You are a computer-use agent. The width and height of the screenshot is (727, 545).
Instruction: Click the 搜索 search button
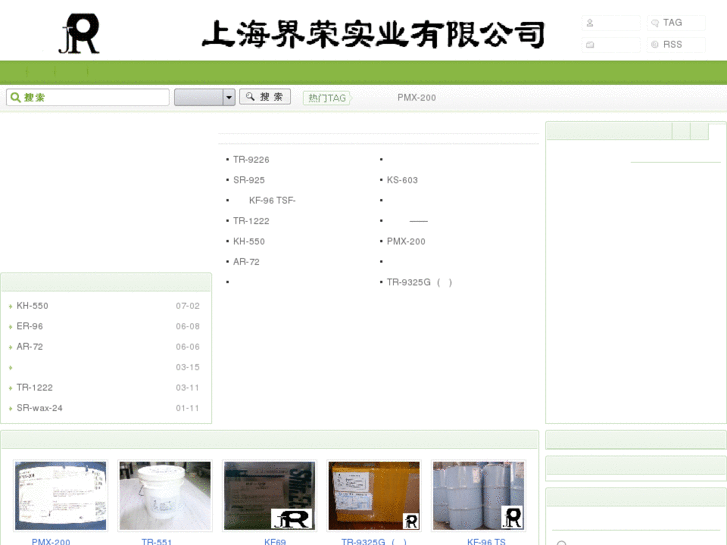pyautogui.click(x=265, y=96)
